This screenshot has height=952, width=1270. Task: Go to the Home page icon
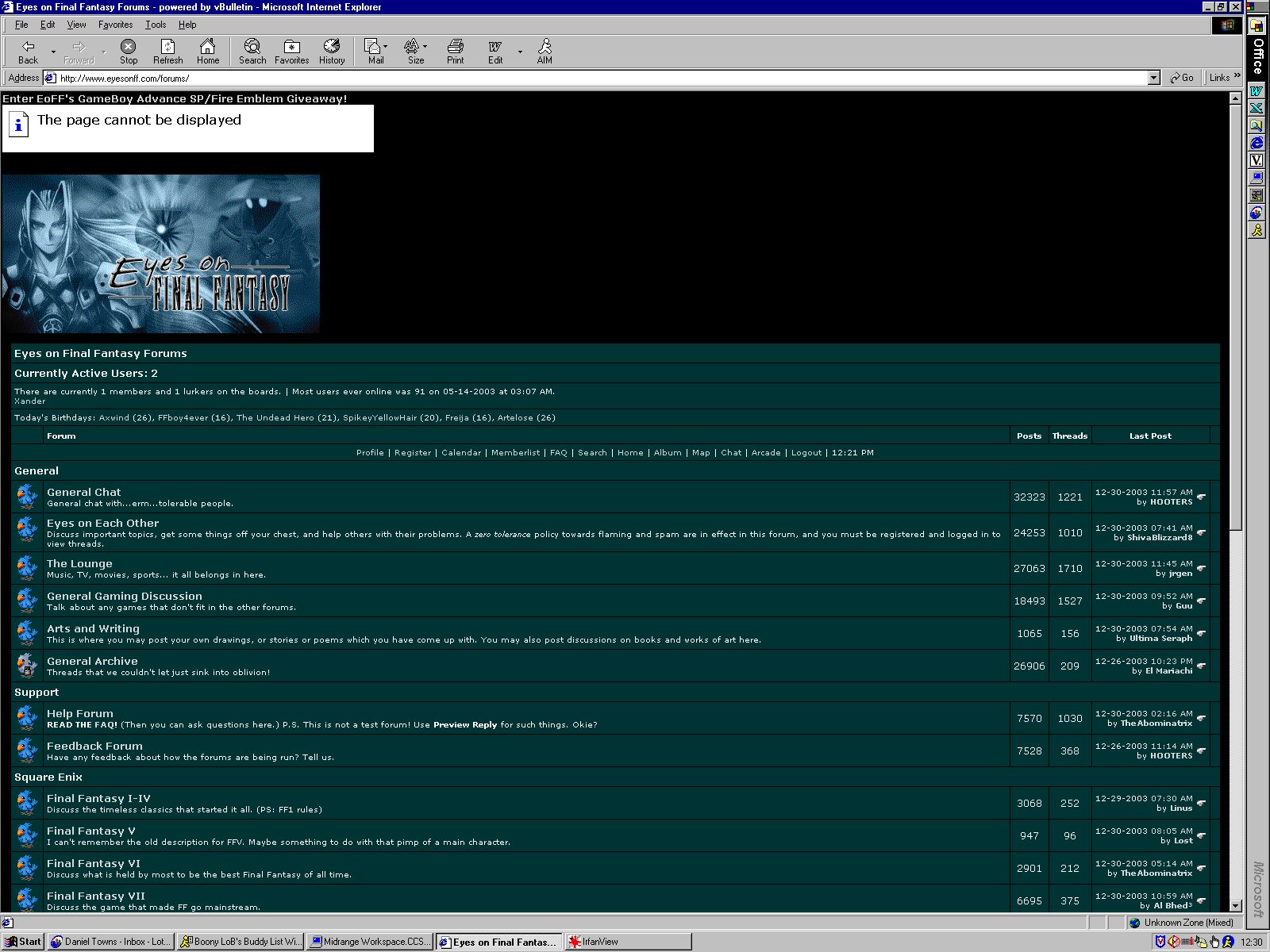(x=208, y=52)
